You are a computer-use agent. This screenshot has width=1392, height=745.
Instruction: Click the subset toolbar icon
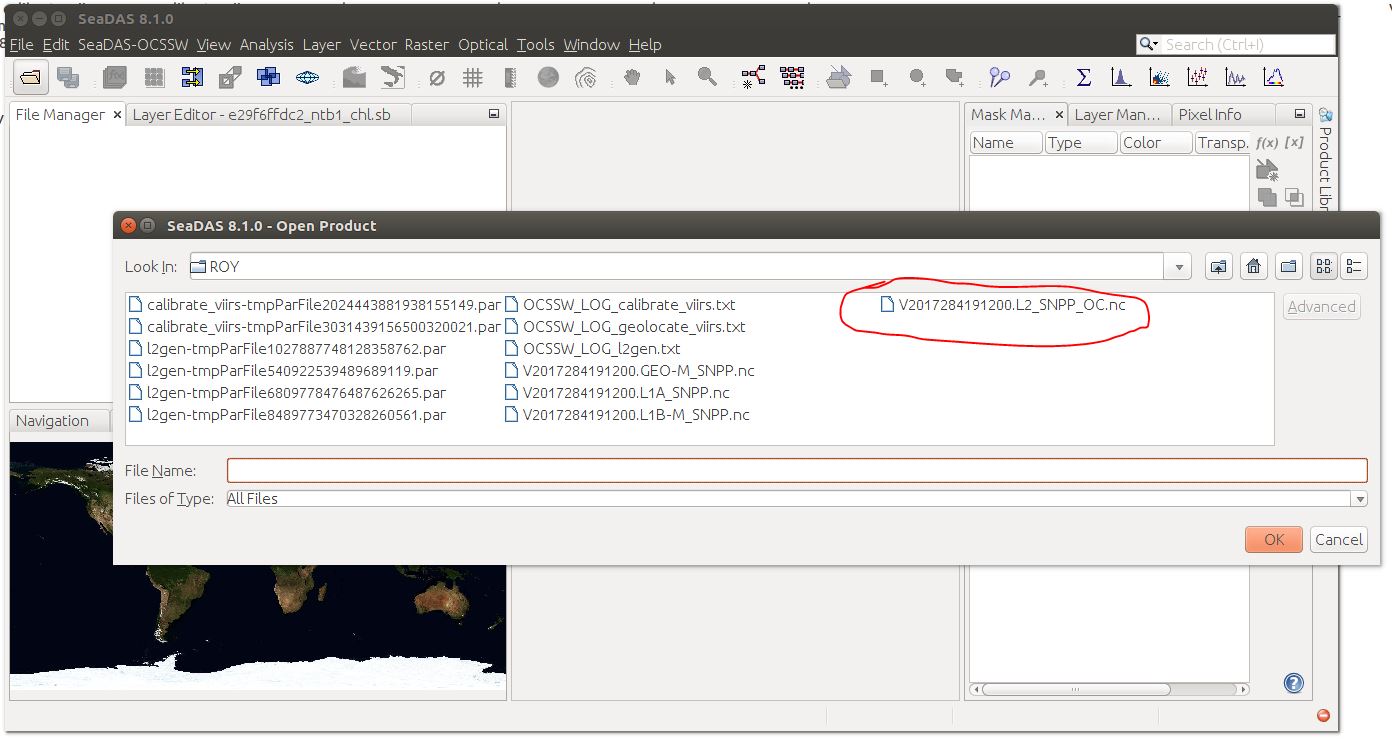(x=230, y=77)
